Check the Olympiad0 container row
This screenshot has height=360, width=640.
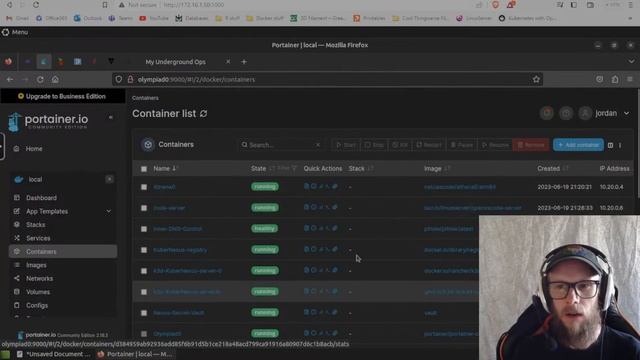[x=144, y=334]
